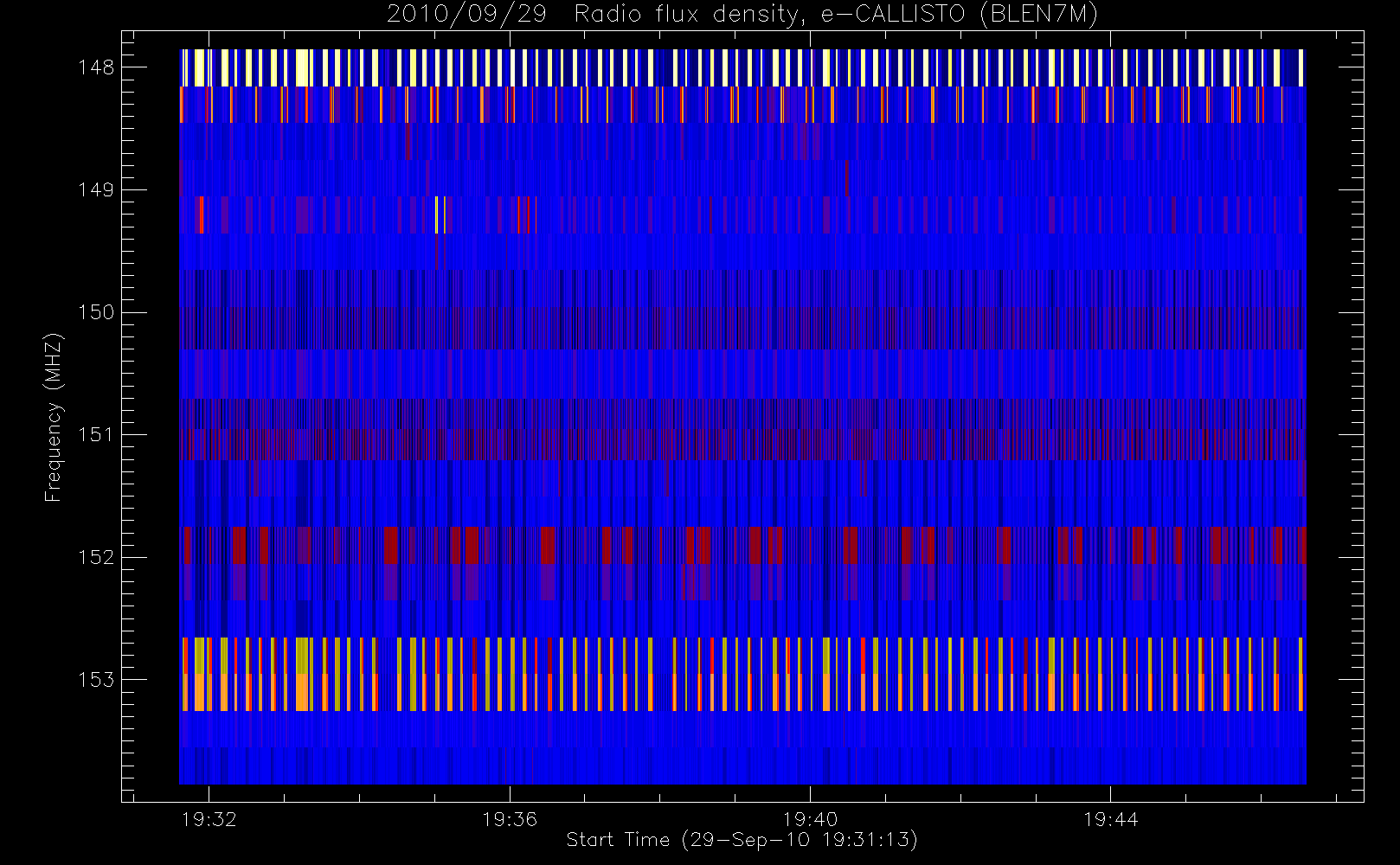Viewport: 1400px width, 865px height.
Task: Click the 152 frequency tick label
Action: pos(96,557)
